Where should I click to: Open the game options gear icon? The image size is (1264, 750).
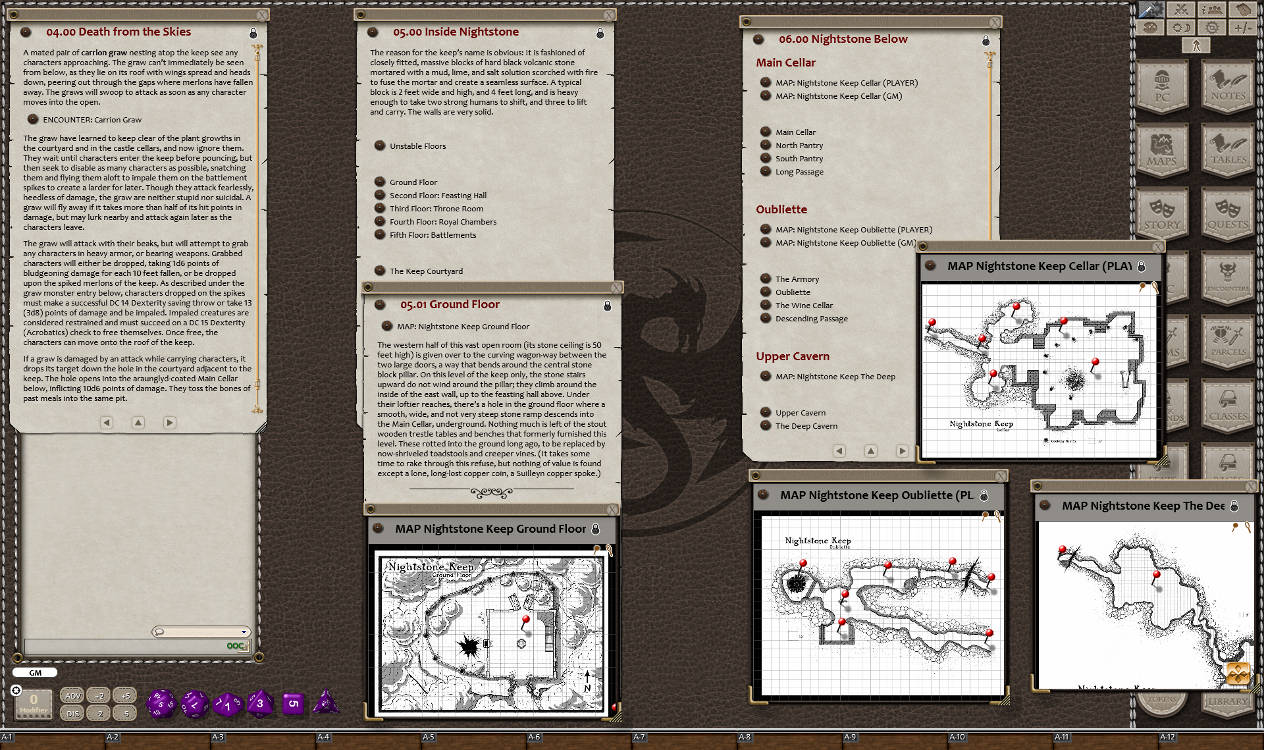1212,28
